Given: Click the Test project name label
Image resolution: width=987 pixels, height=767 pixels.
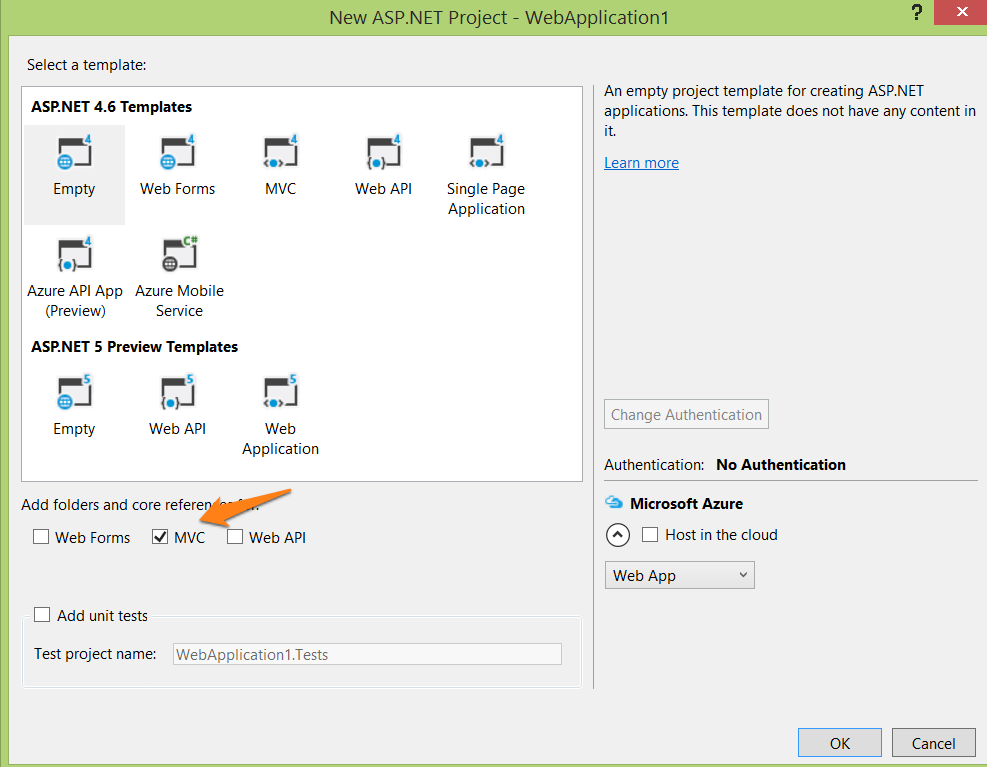Looking at the screenshot, I should click(95, 654).
